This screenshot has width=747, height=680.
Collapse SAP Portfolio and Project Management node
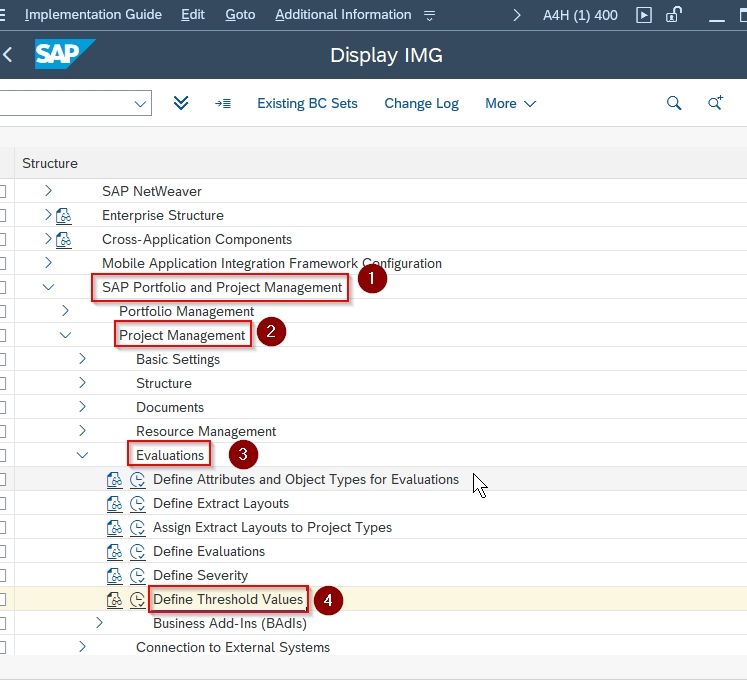pos(48,287)
